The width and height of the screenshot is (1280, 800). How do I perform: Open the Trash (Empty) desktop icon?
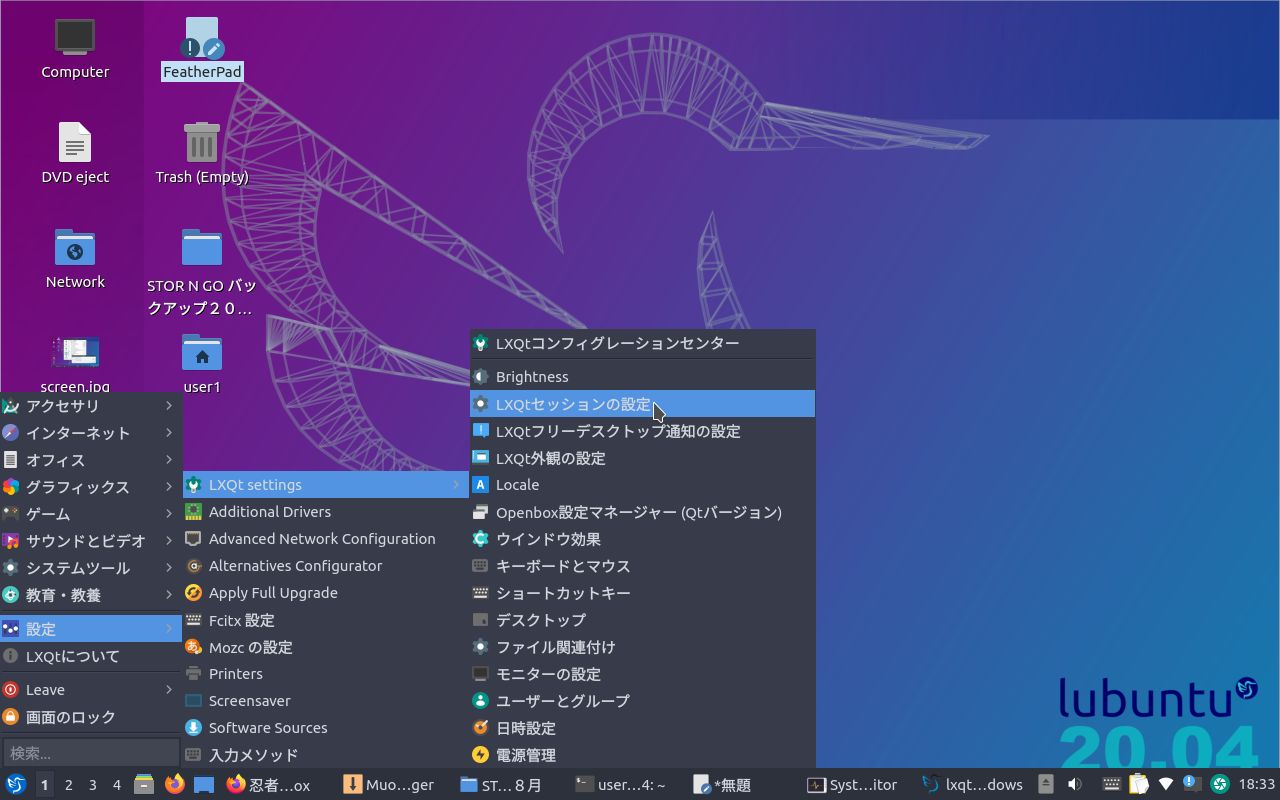click(x=202, y=153)
